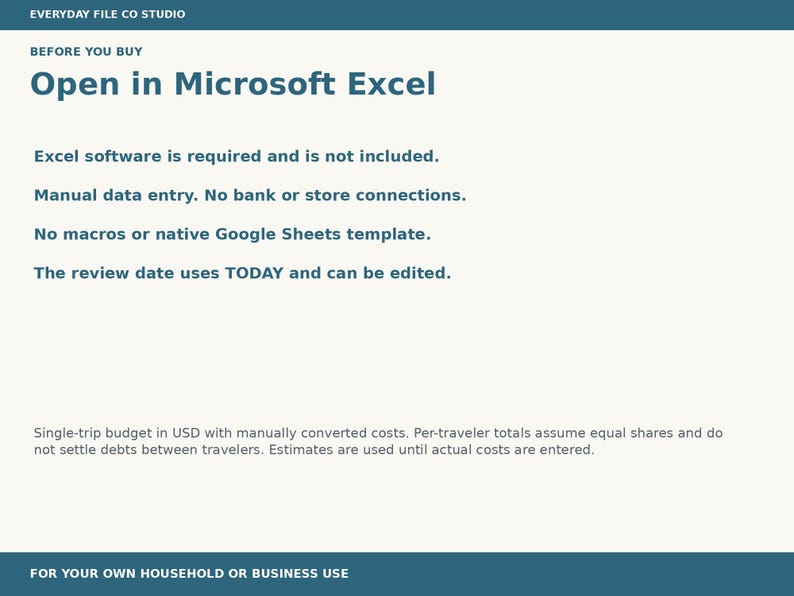Click the Single-trip budget in USD paragraph
Viewport: 794px width, 596px height.
378,441
